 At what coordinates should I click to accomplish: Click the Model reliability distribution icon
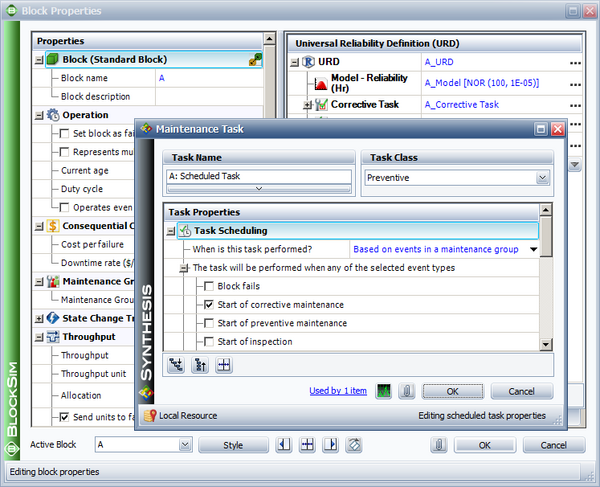[x=321, y=83]
